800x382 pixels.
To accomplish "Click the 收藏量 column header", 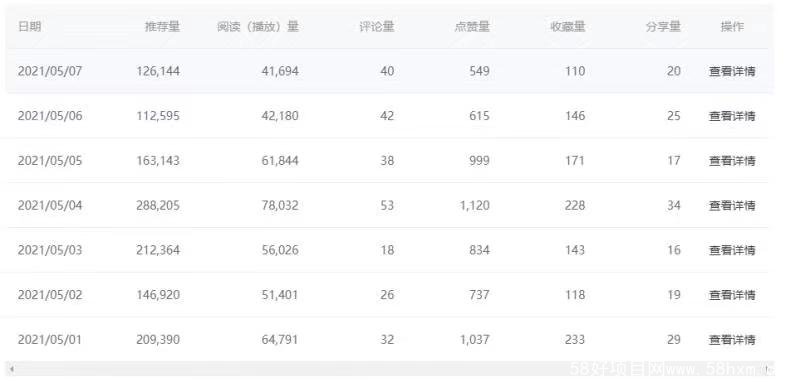I will point(567,27).
